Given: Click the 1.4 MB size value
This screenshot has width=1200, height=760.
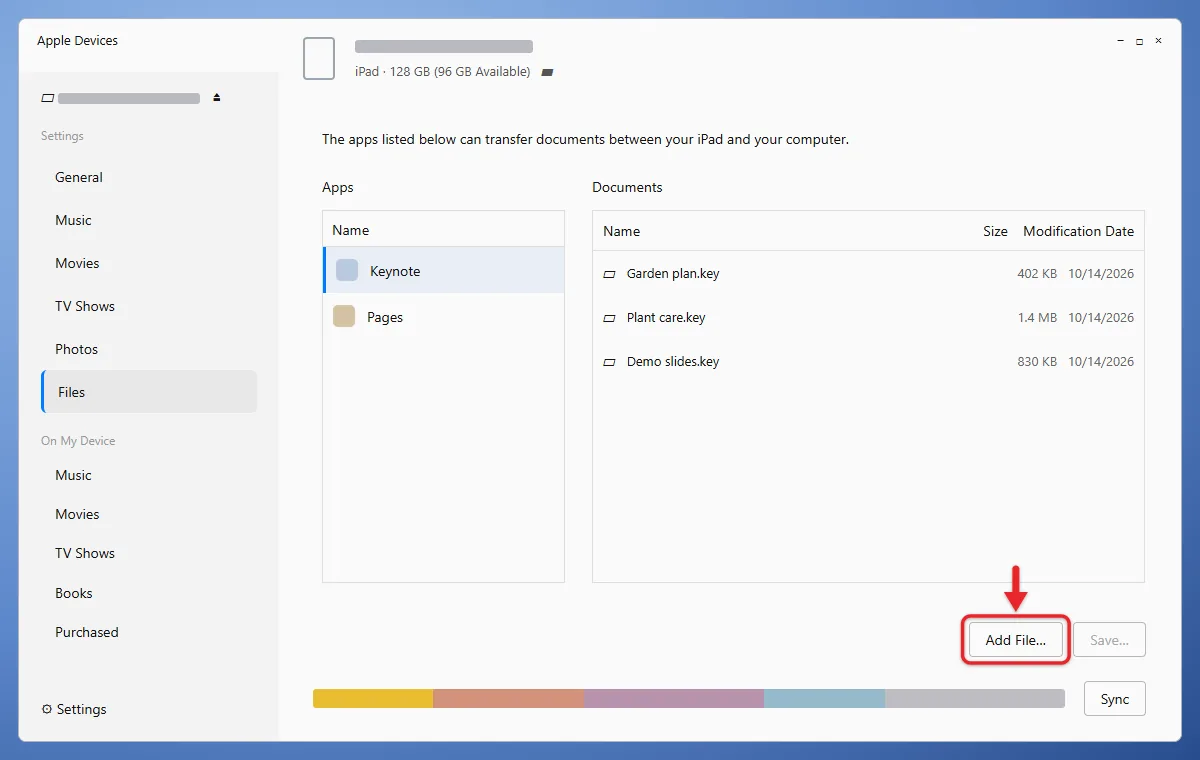Looking at the screenshot, I should tap(1037, 318).
